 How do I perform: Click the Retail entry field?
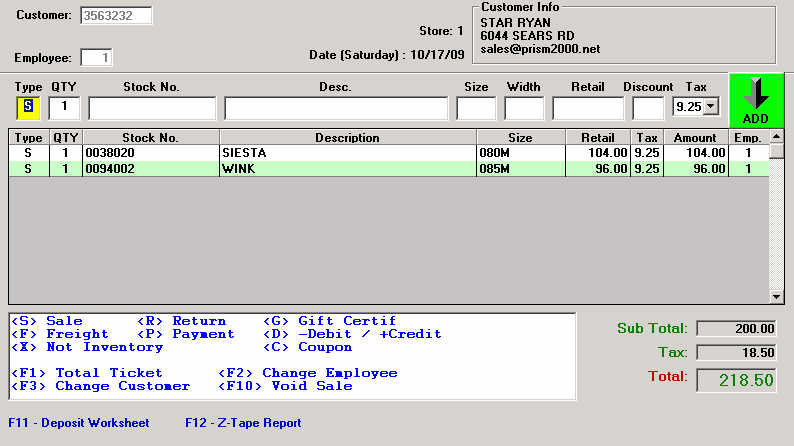tap(587, 107)
